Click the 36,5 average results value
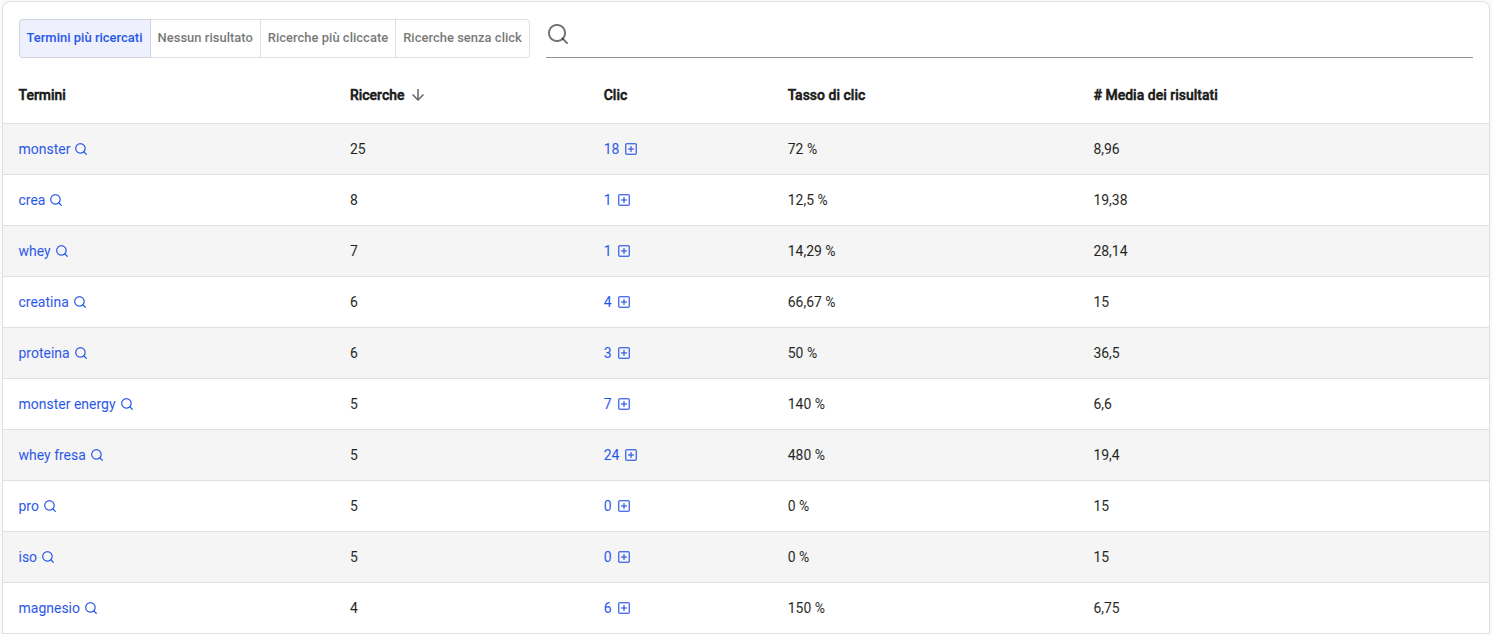 1106,353
